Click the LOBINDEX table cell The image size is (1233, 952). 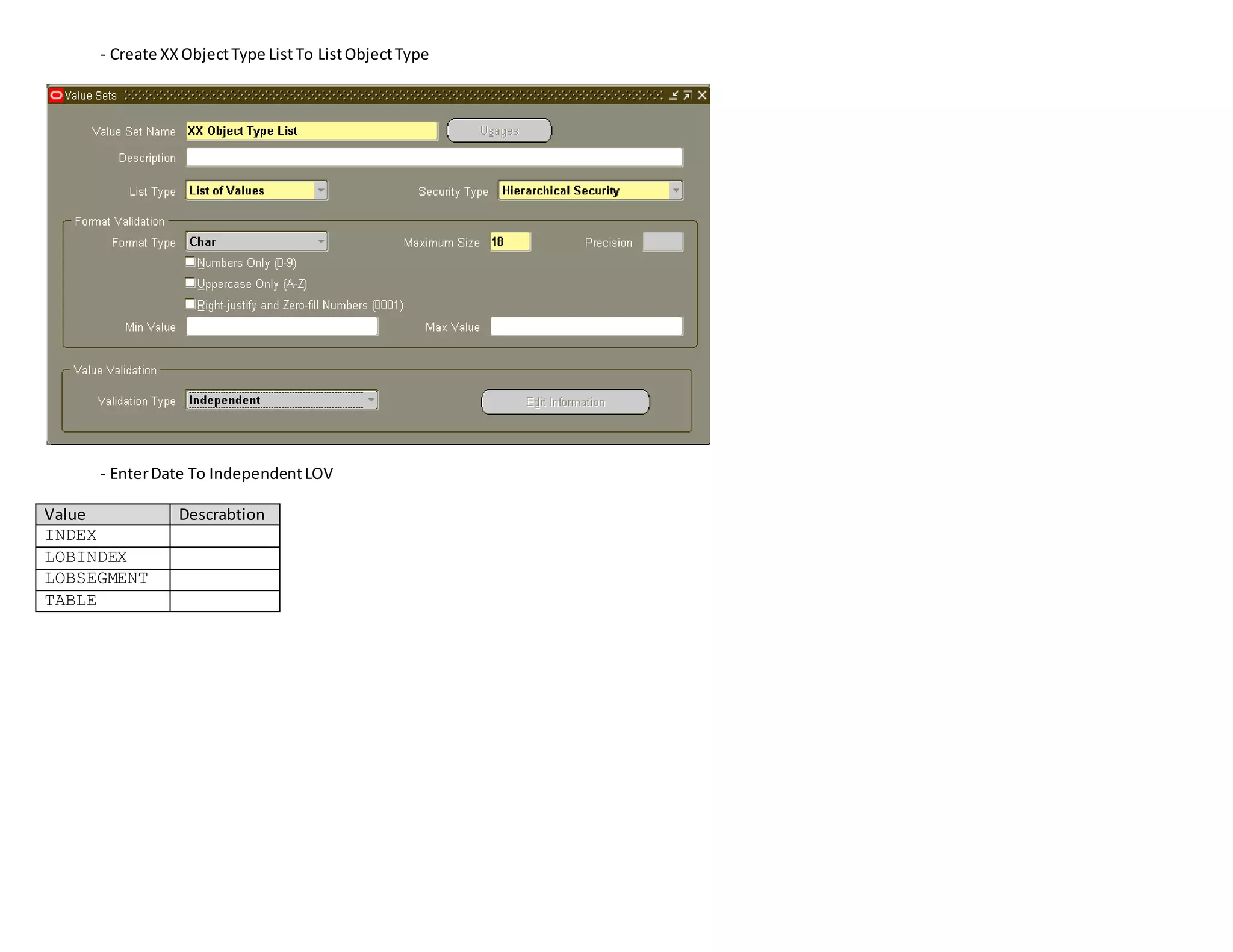click(x=103, y=558)
